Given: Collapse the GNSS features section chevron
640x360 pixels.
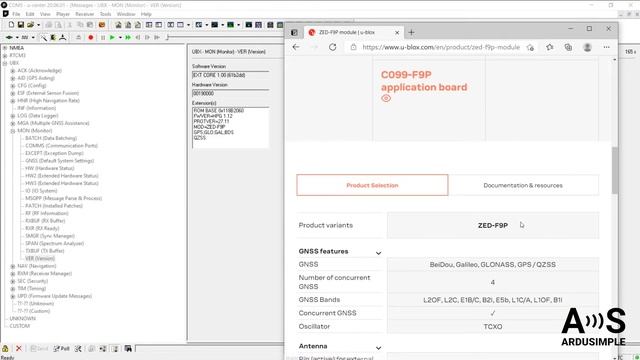Looking at the screenshot, I should point(378,253).
